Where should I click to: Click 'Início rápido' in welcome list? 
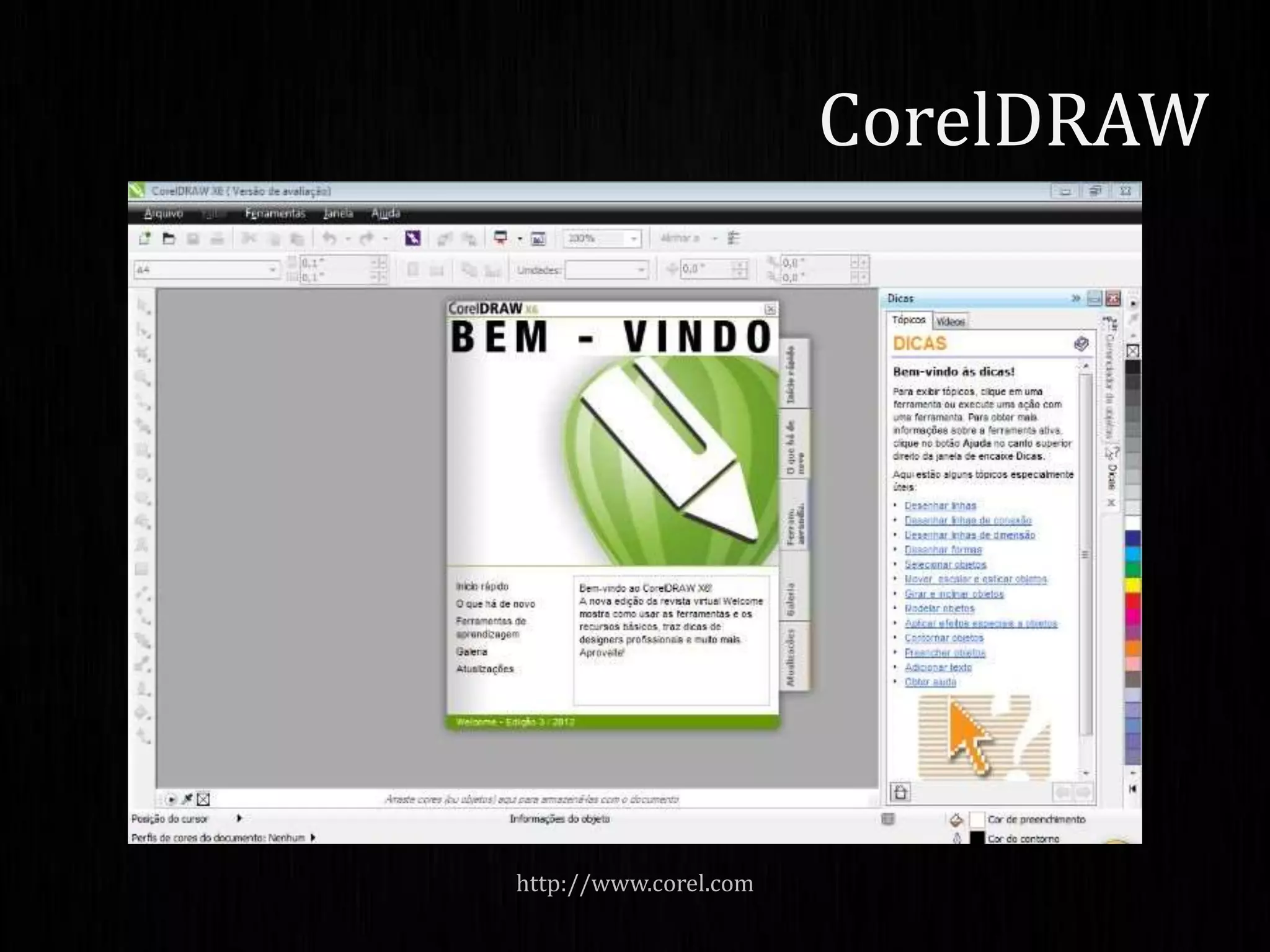point(482,586)
